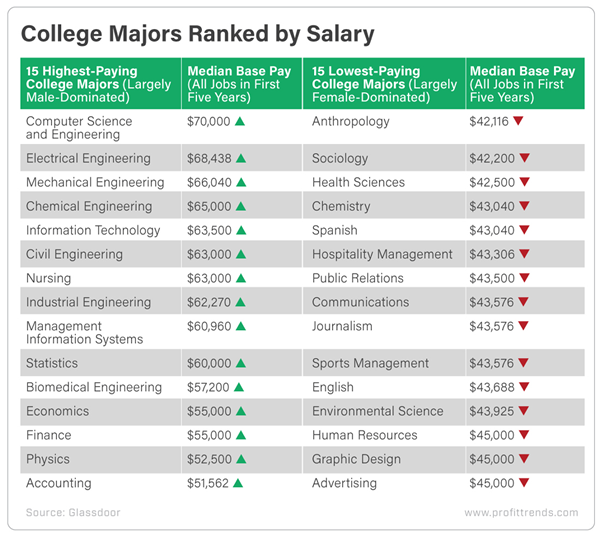Click the red down arrow beside Journalism's pay
The width and height of the screenshot is (600, 536).
coord(523,326)
